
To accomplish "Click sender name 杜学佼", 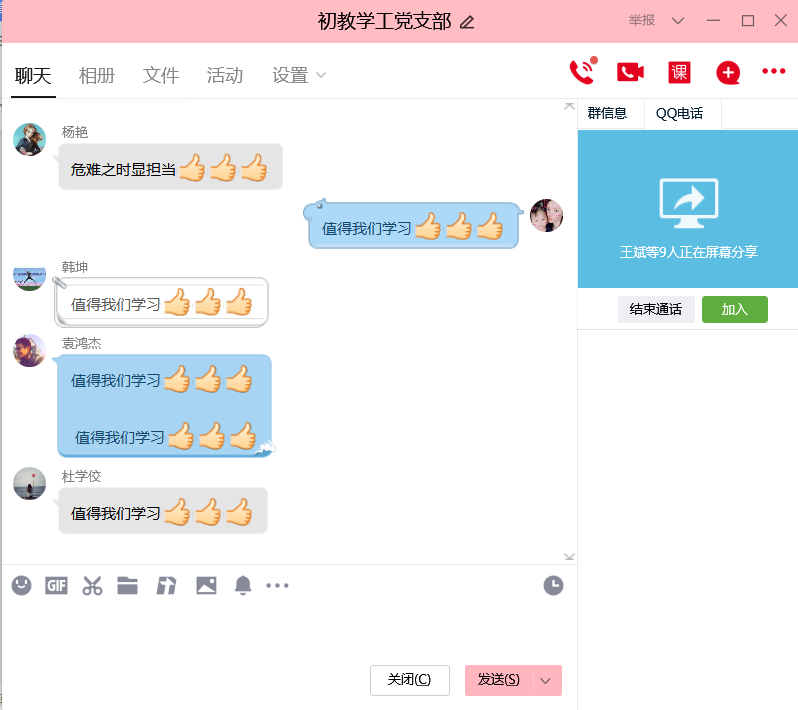I will click(81, 476).
